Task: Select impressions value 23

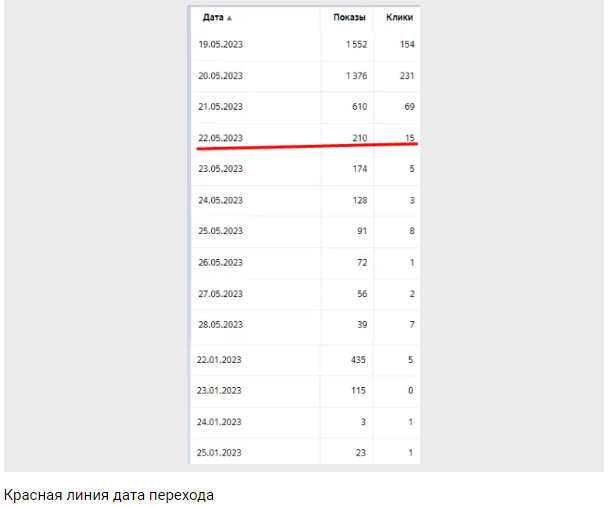Action: click(x=361, y=453)
